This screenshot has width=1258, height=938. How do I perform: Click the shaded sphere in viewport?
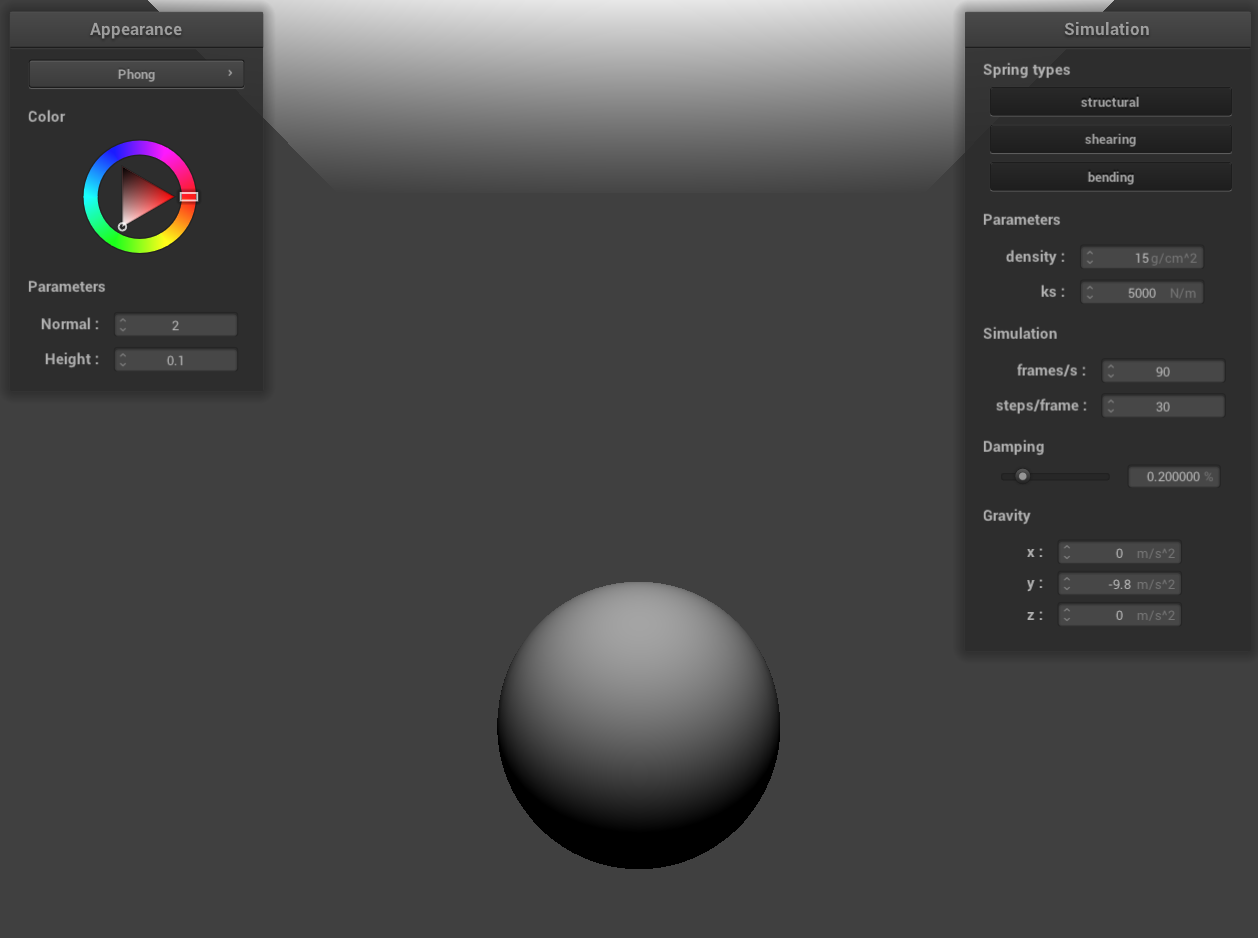638,725
